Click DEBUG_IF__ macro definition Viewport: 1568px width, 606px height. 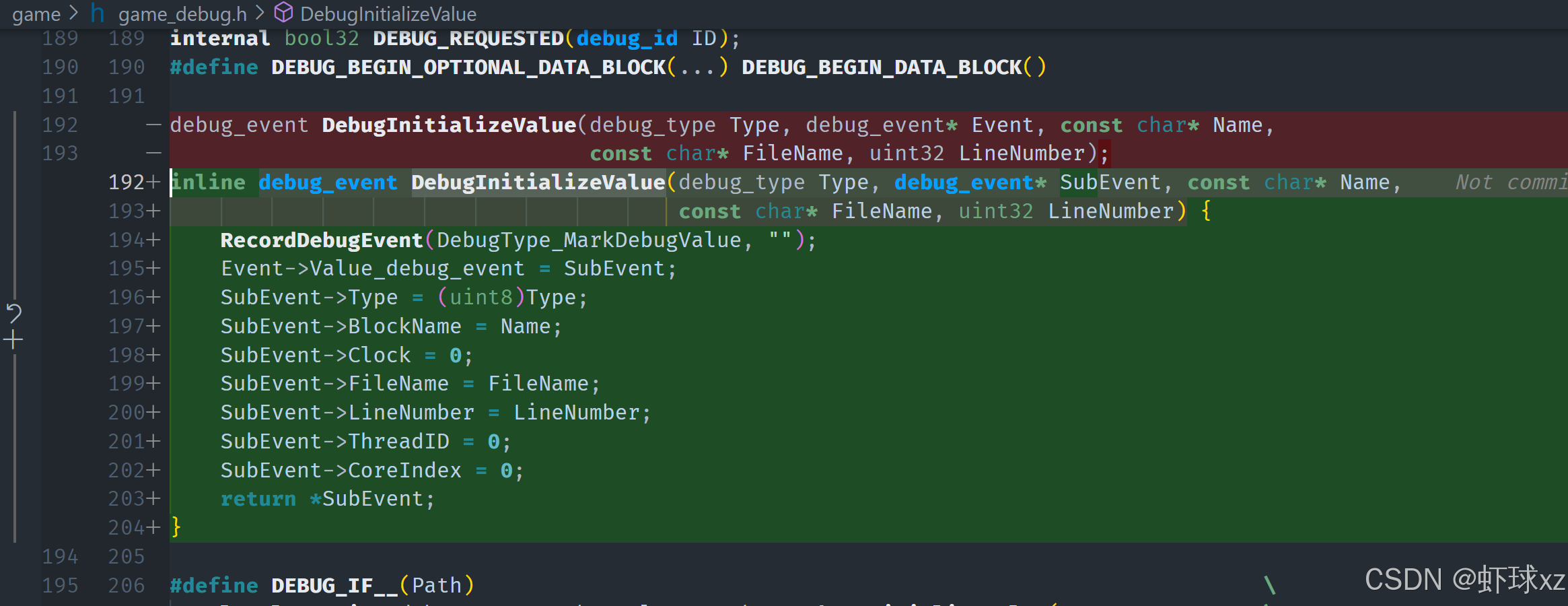pos(334,586)
